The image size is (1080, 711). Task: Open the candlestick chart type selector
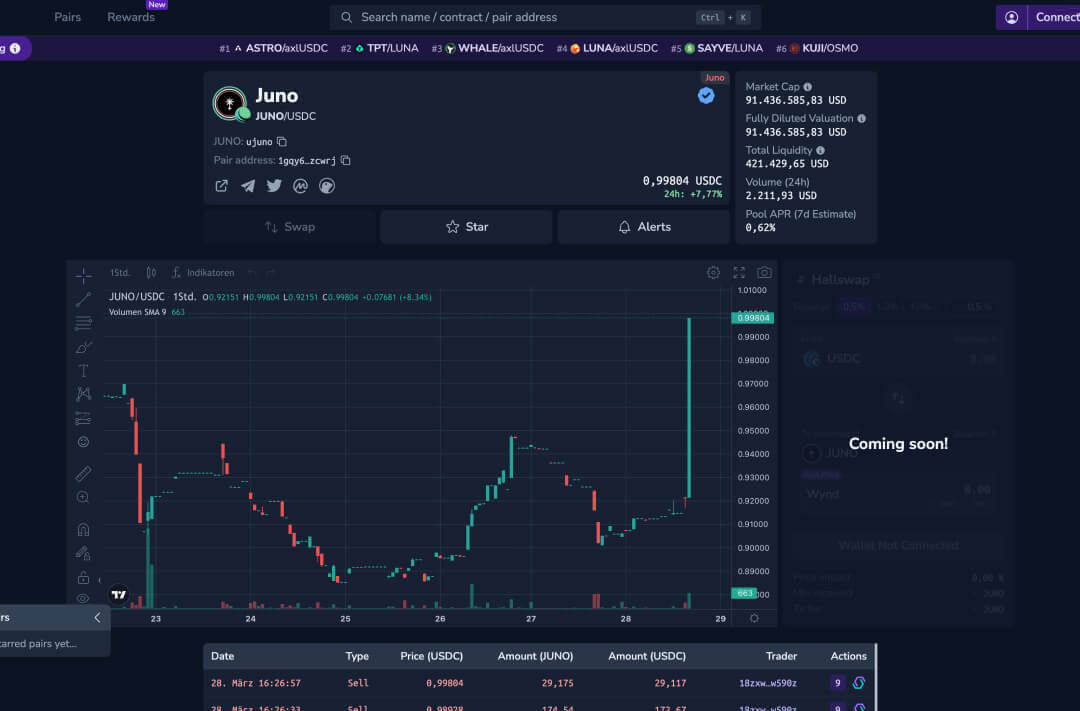tap(151, 273)
